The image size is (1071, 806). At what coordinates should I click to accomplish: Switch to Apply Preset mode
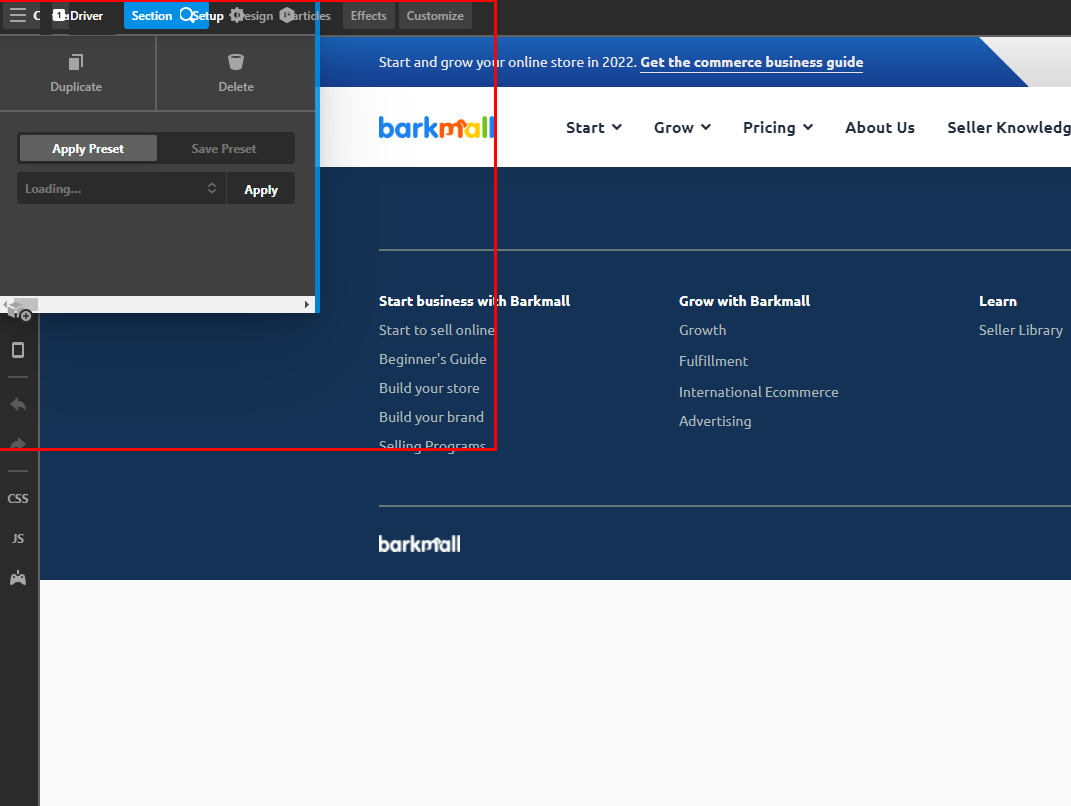tap(88, 148)
